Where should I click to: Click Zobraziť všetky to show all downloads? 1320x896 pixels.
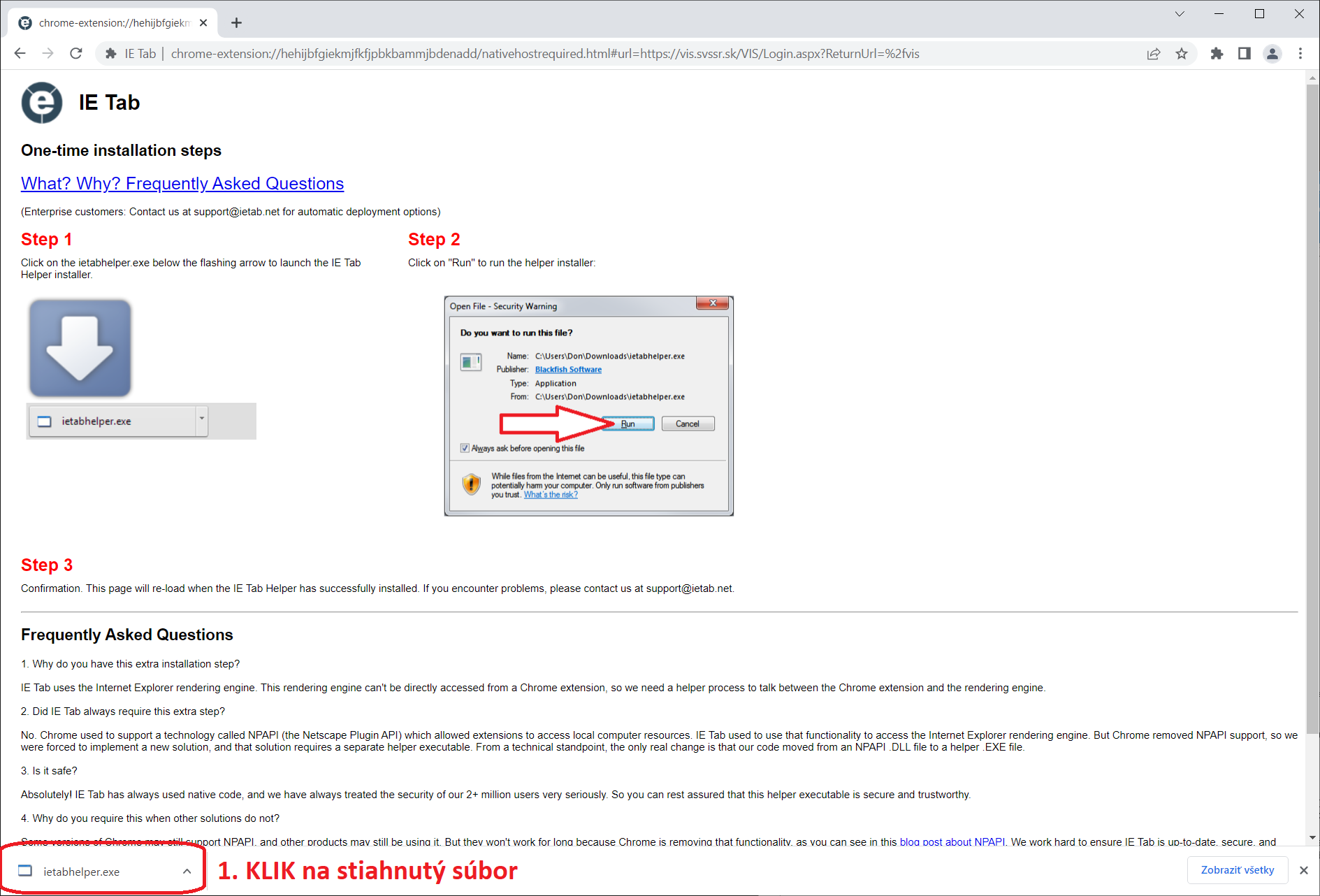(1238, 870)
